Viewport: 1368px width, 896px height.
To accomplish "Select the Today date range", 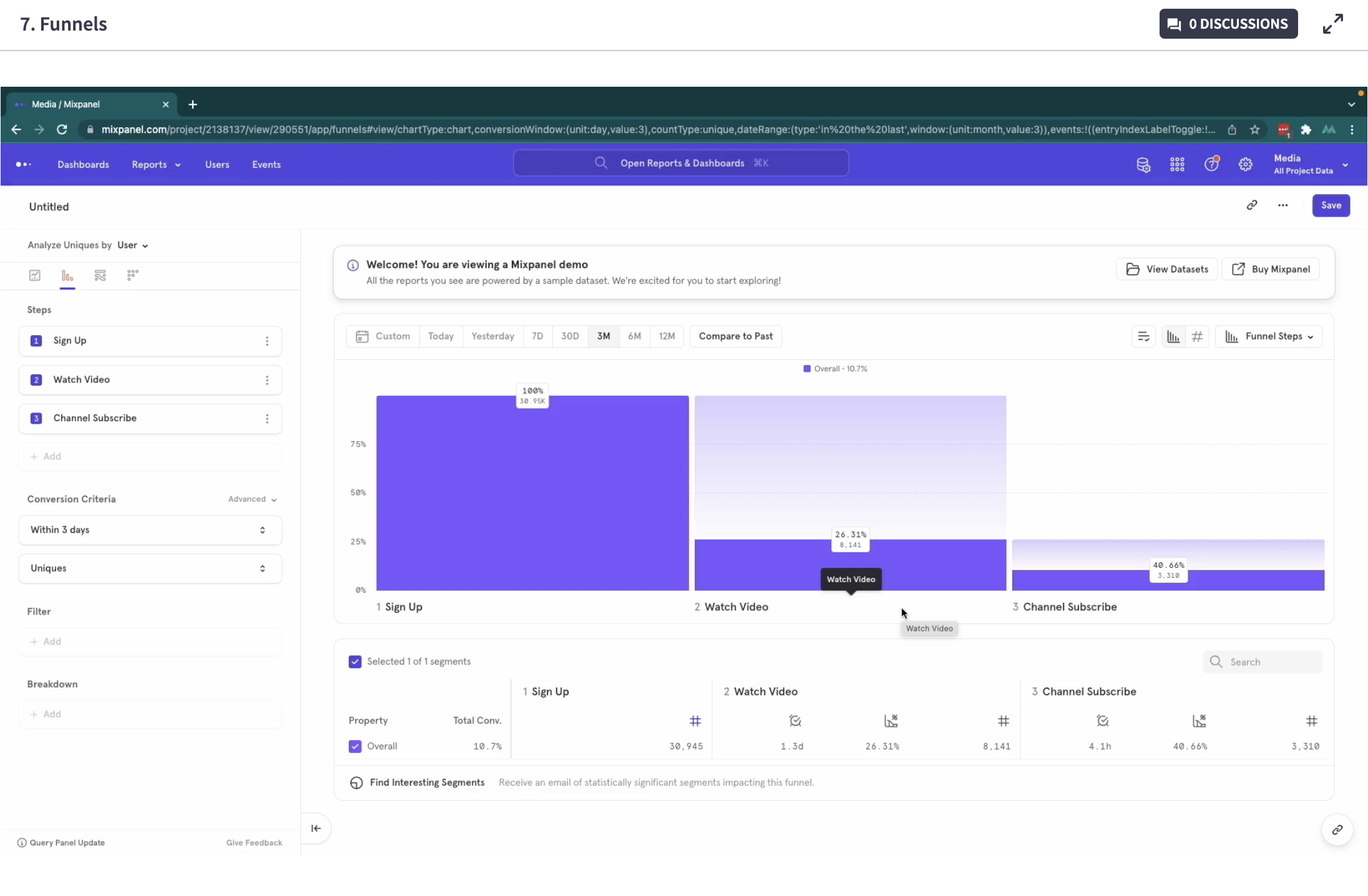I will click(441, 336).
